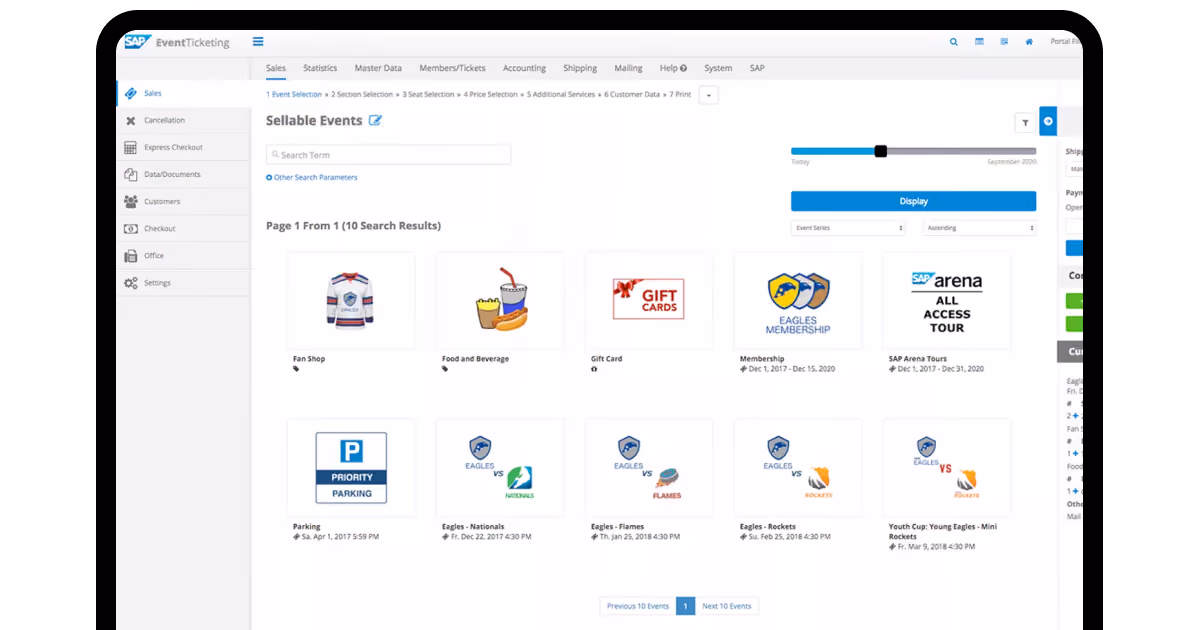Select the Gift Cards thumbnail

pyautogui.click(x=649, y=301)
